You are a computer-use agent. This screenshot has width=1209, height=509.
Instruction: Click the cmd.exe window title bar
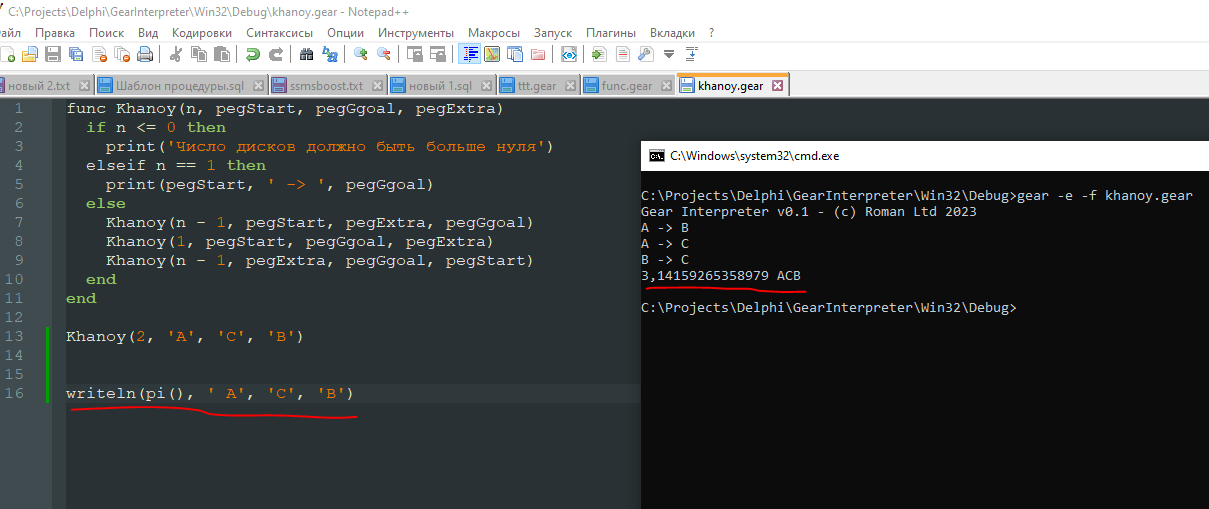900,155
